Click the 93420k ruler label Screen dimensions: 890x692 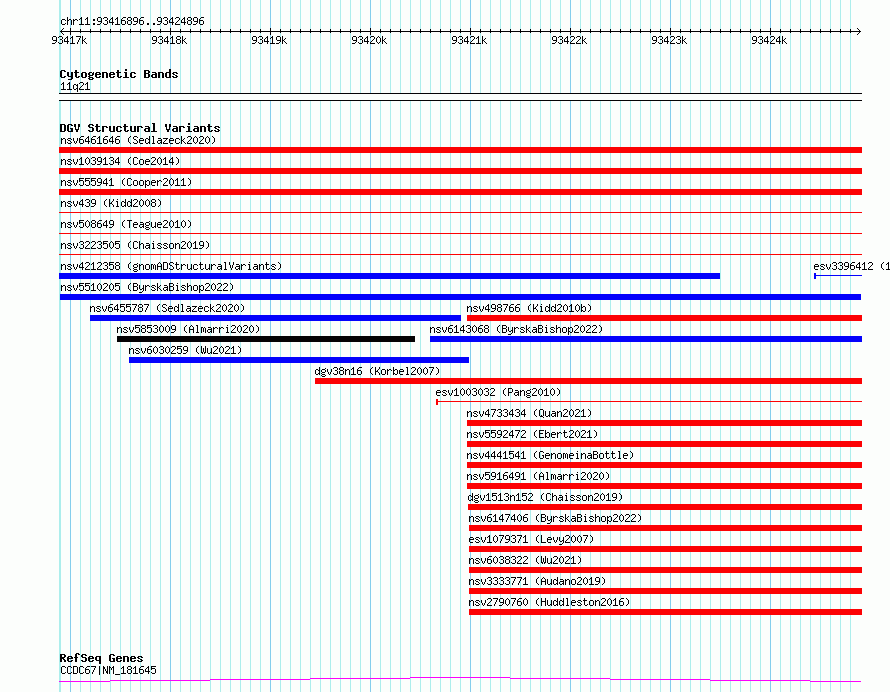point(369,40)
